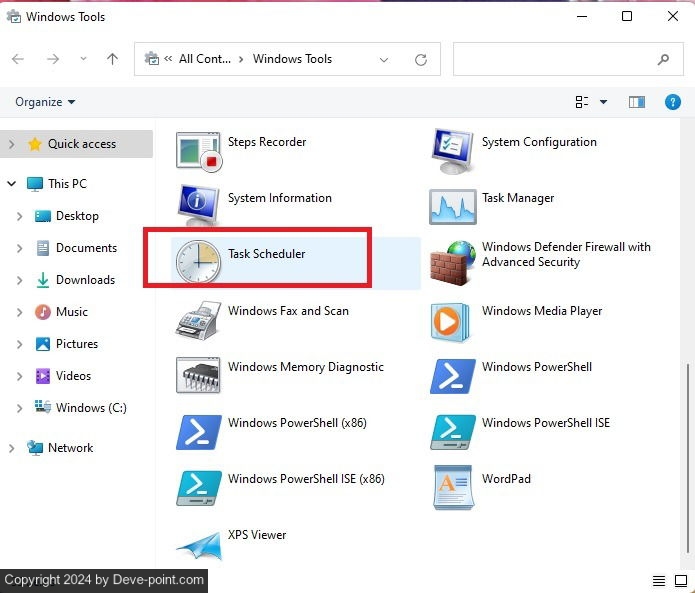Launch the WordPad icon
Image resolution: width=695 pixels, height=593 pixels.
tap(452, 487)
